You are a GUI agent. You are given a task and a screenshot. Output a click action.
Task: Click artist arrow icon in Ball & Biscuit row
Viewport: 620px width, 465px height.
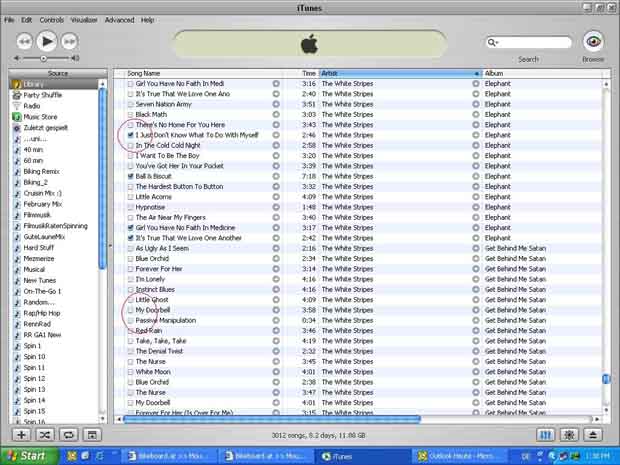tap(476, 176)
